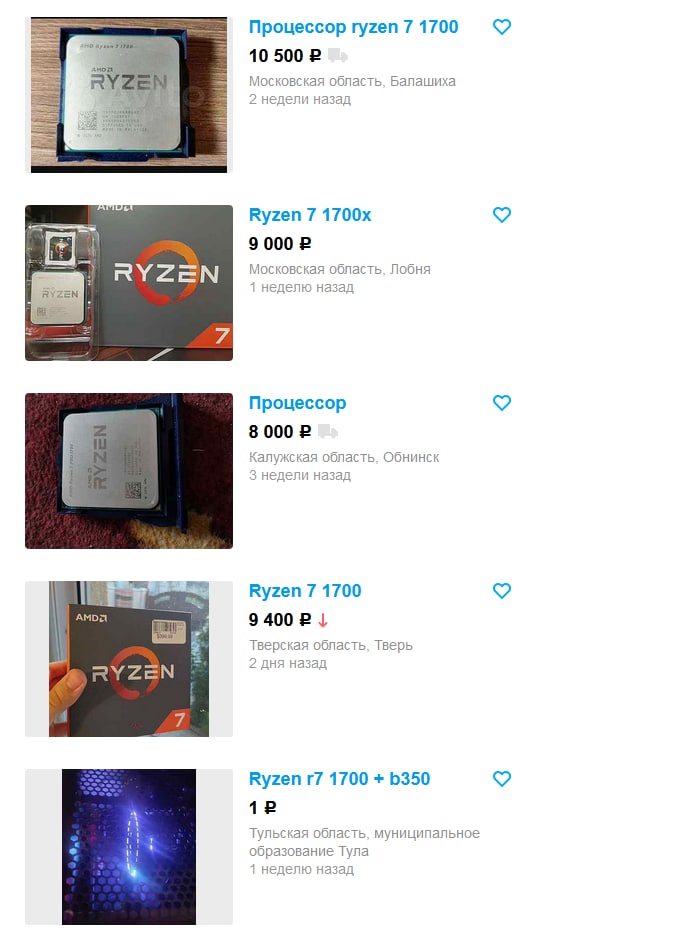View CPU on red carpet photo
Screen dimensions: 676x943
(129, 471)
